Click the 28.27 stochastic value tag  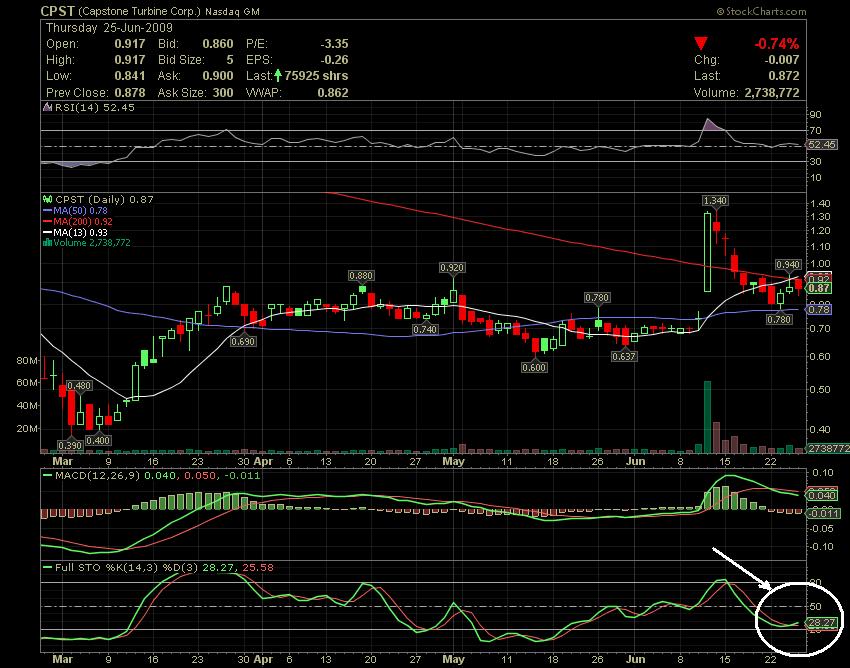(822, 622)
